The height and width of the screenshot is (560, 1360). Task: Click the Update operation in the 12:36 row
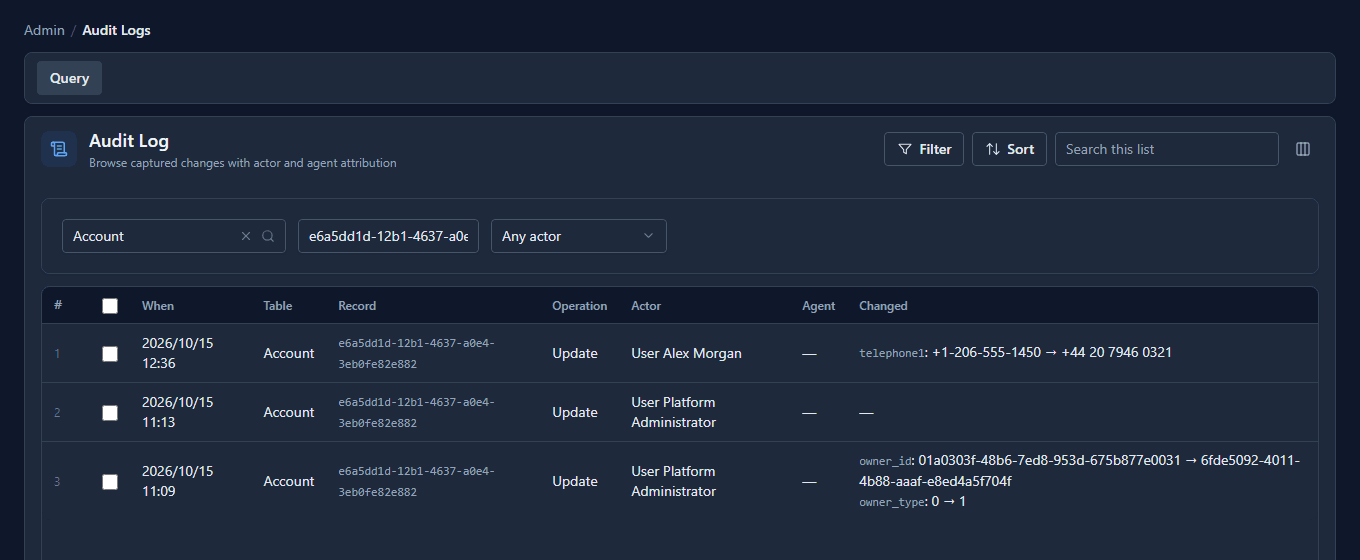tap(575, 353)
